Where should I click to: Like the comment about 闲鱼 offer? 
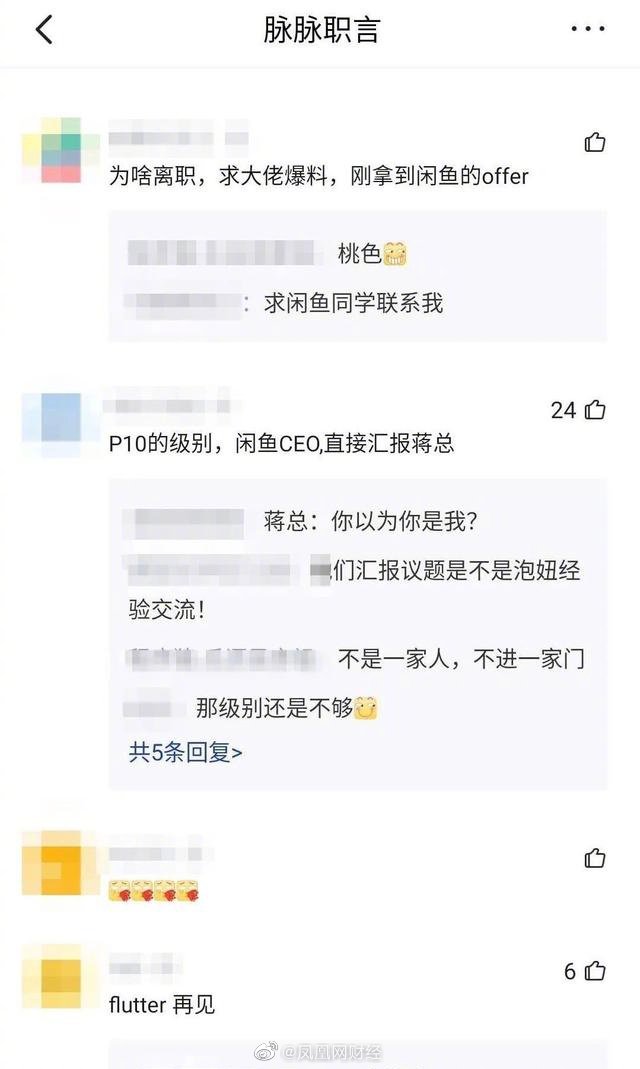(595, 142)
